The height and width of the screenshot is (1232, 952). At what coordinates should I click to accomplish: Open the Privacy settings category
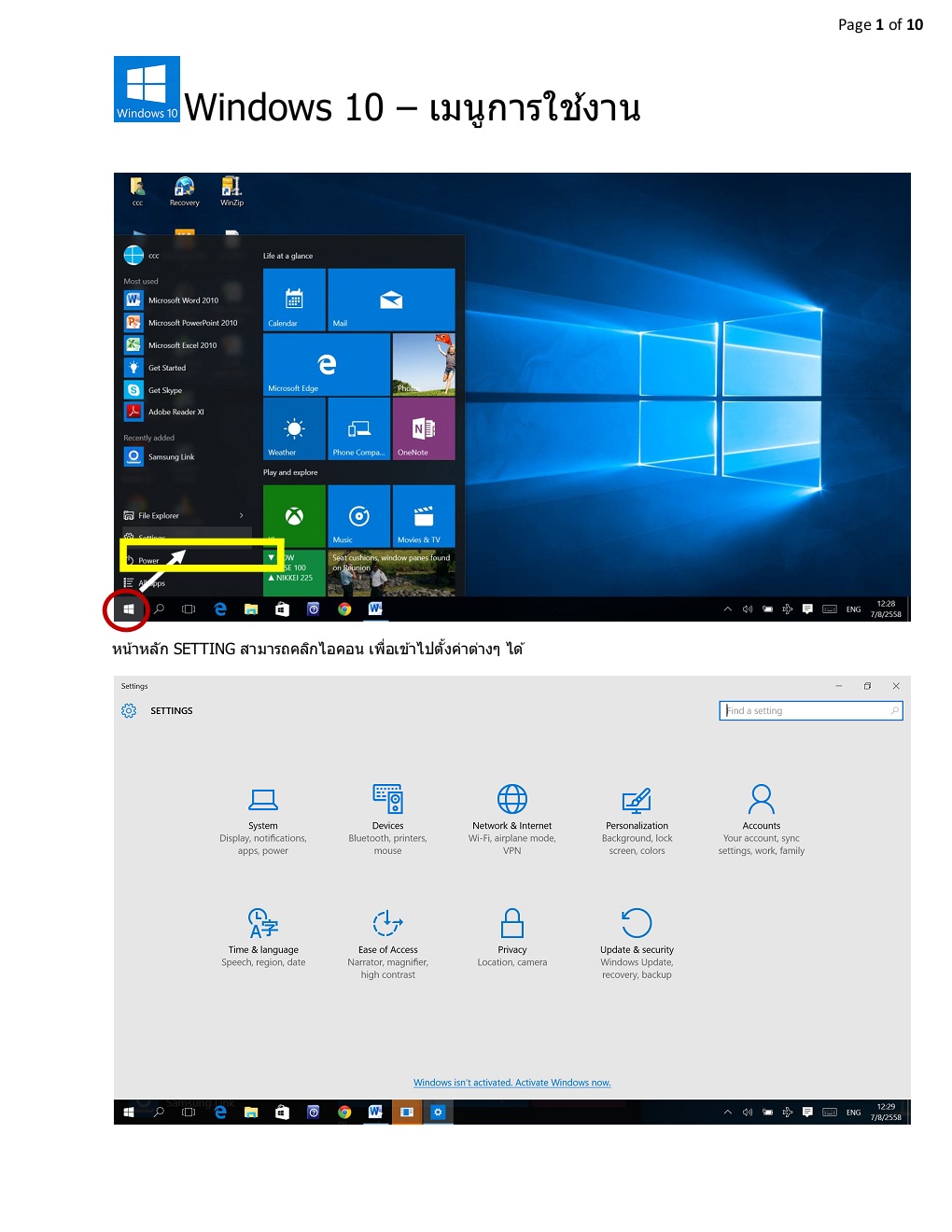pos(512,938)
